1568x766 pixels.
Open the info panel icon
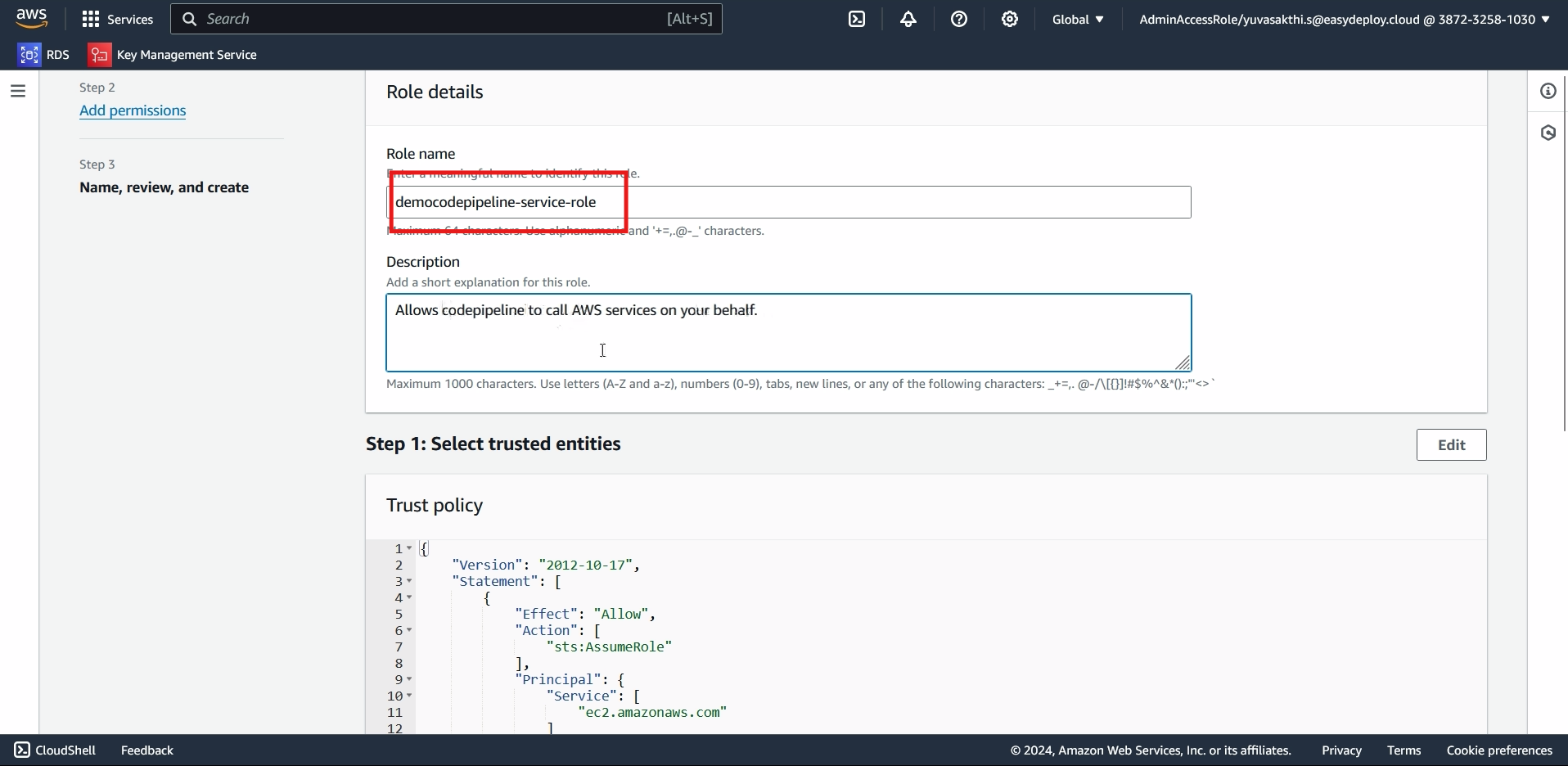coord(1548,91)
